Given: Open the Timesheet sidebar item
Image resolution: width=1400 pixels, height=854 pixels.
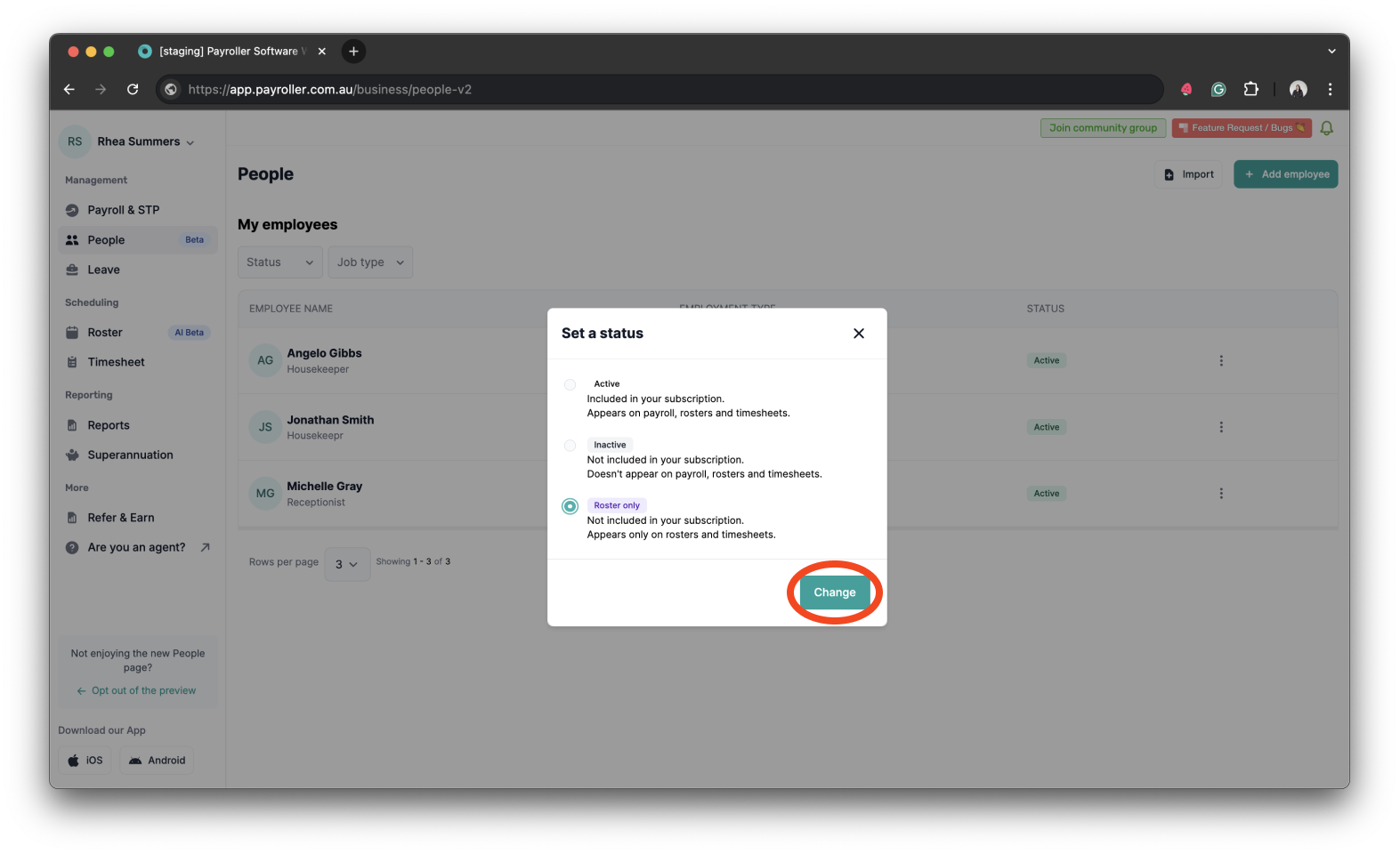Looking at the screenshot, I should [116, 362].
